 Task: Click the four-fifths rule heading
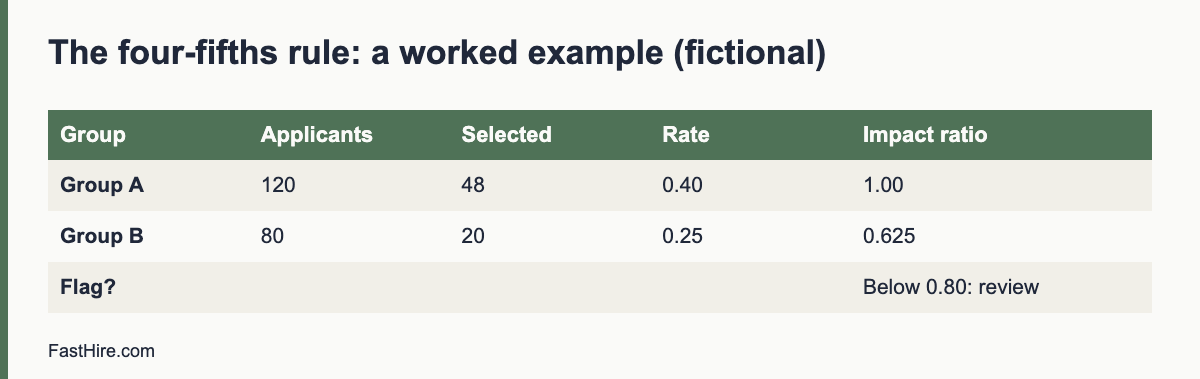coord(436,53)
